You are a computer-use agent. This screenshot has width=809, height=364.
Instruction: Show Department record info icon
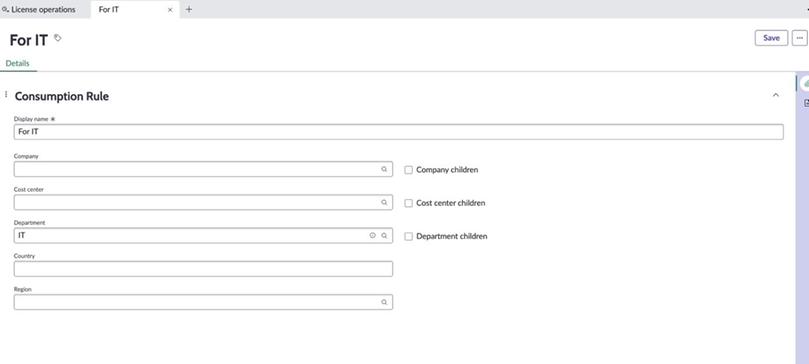(373, 236)
